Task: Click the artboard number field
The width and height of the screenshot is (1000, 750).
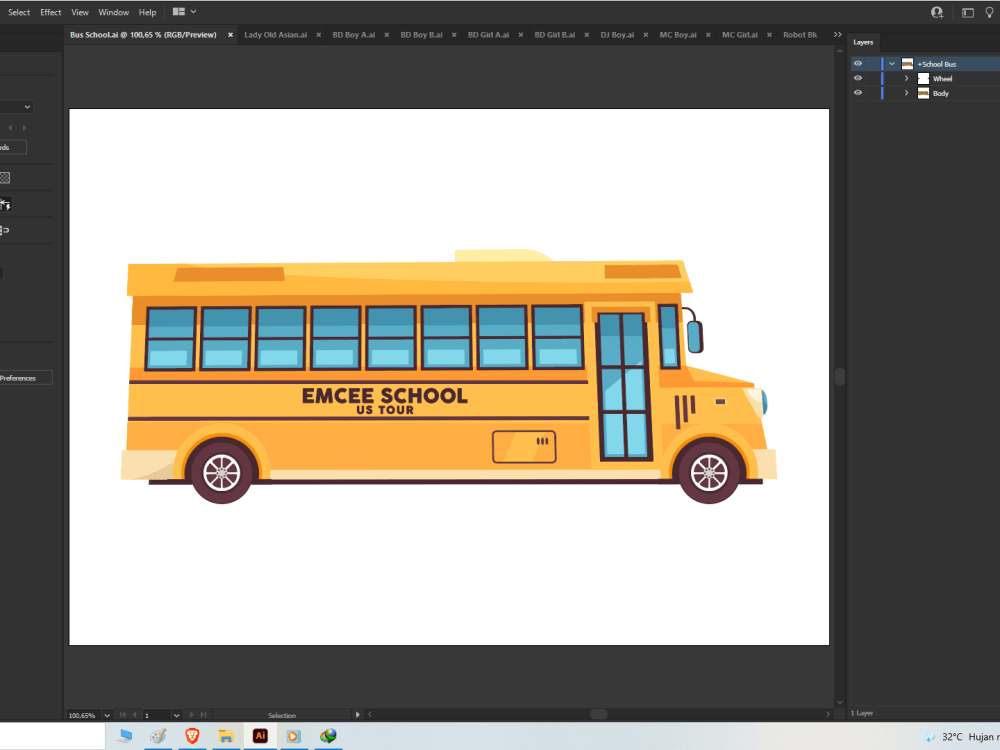Action: point(157,715)
